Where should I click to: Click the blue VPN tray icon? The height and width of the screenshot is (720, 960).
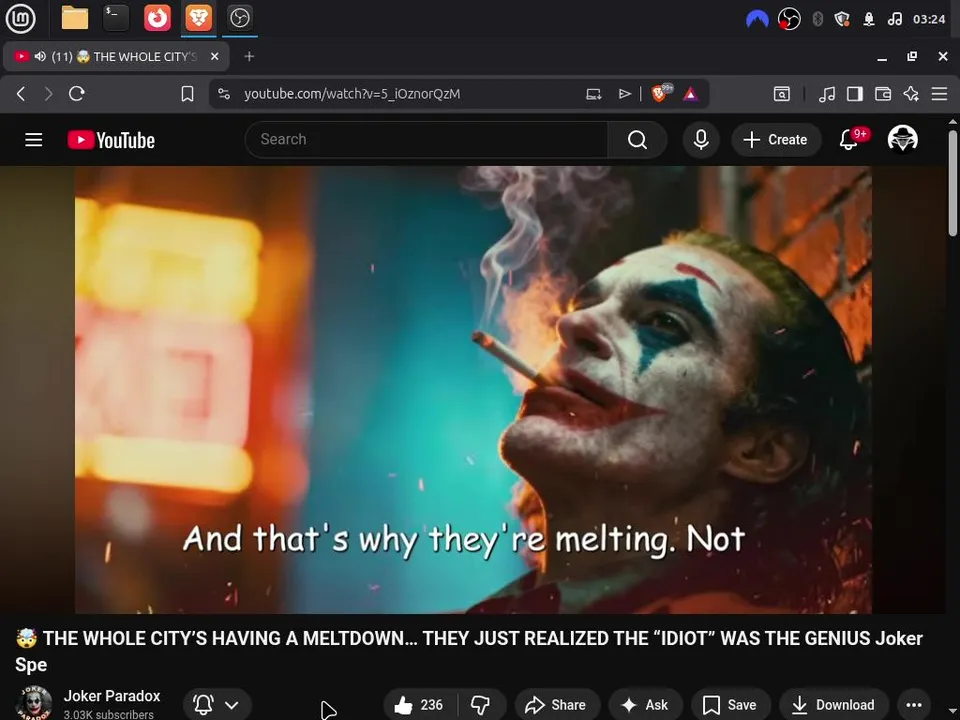point(757,20)
